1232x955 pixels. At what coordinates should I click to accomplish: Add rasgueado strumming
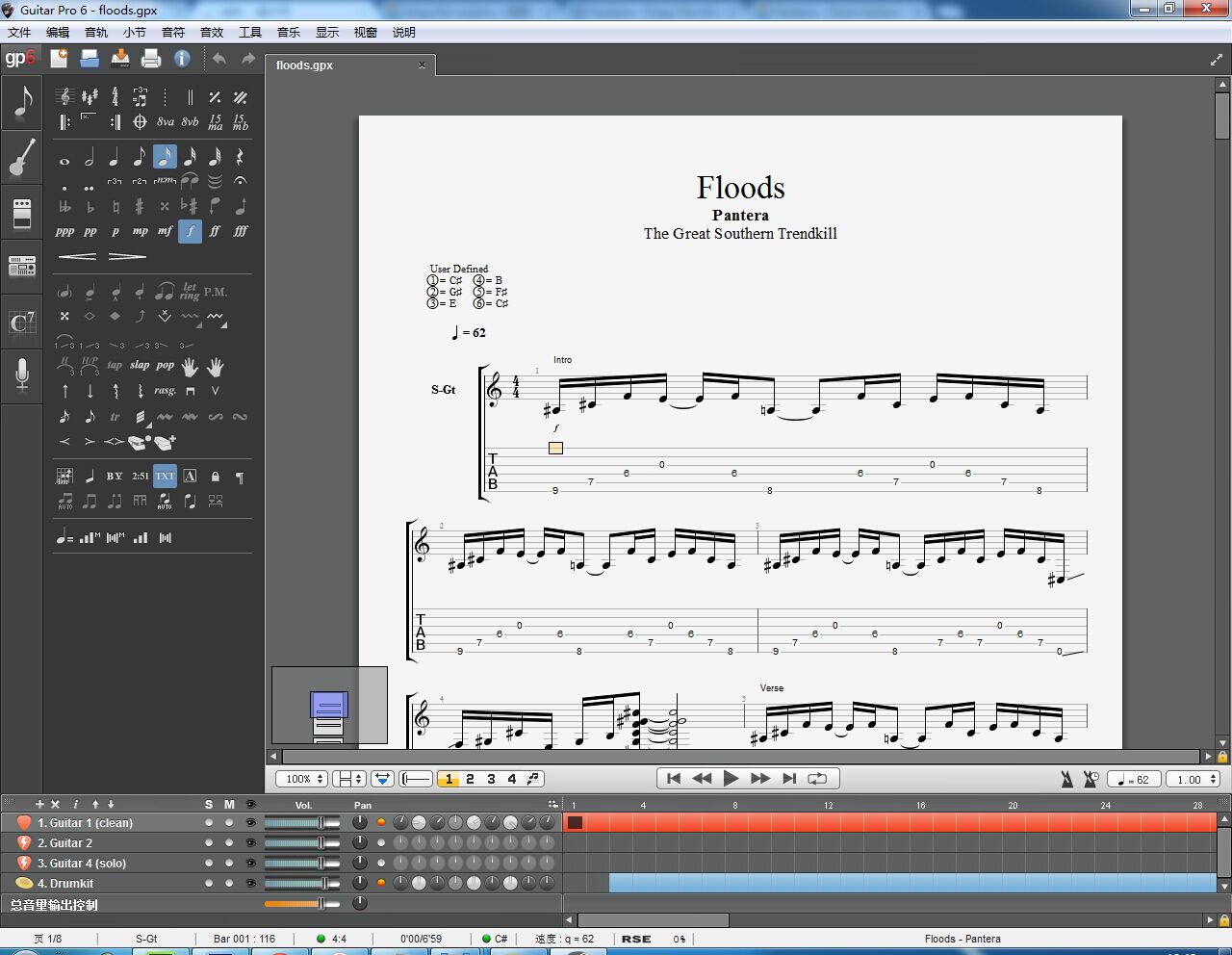[x=166, y=391]
